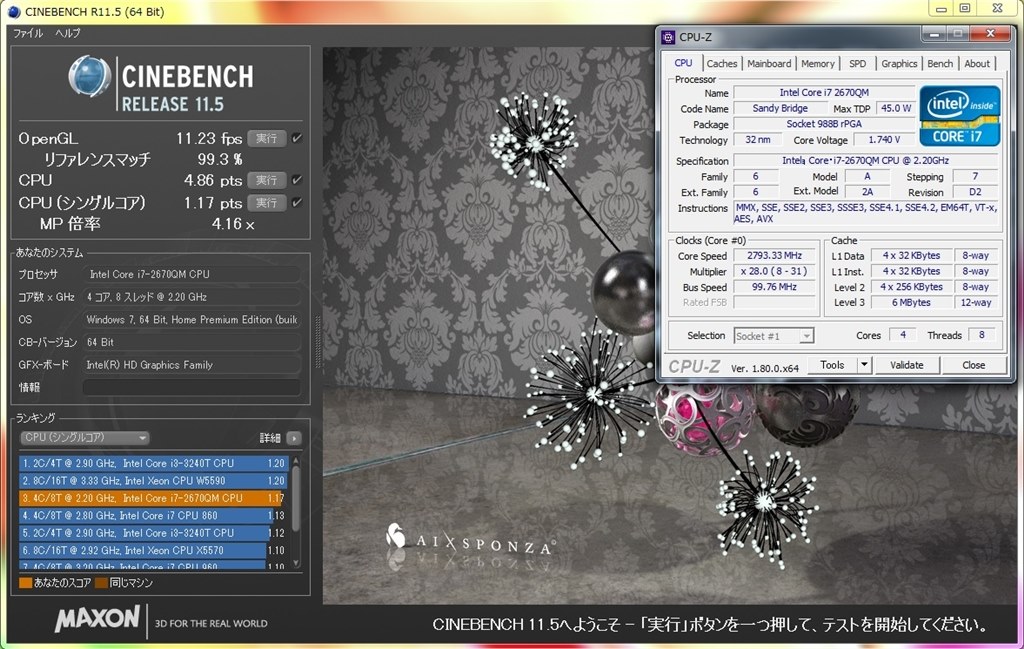Switch to the SPD tab in CPU-Z
The width and height of the screenshot is (1024, 649).
click(857, 63)
